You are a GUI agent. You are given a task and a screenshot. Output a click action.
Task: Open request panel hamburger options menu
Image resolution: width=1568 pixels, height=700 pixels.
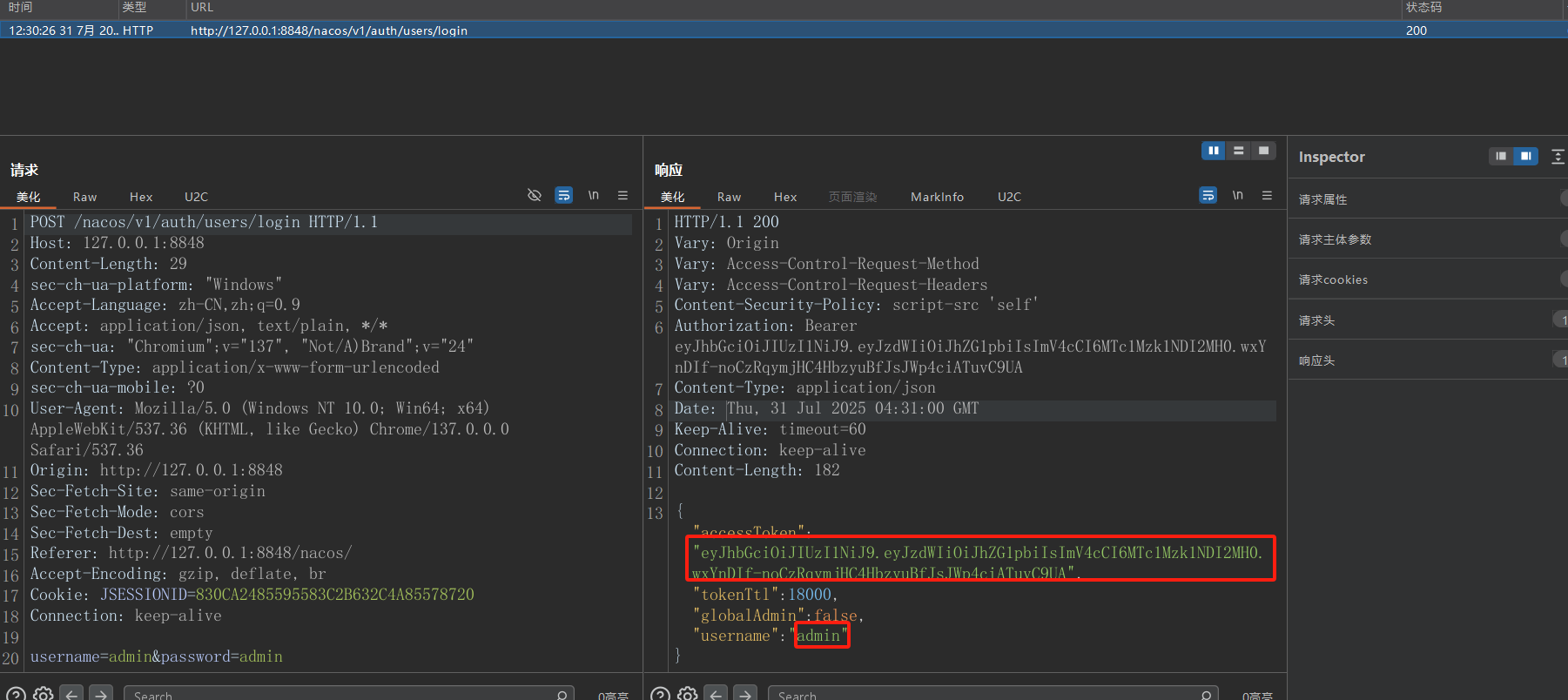pos(622,195)
